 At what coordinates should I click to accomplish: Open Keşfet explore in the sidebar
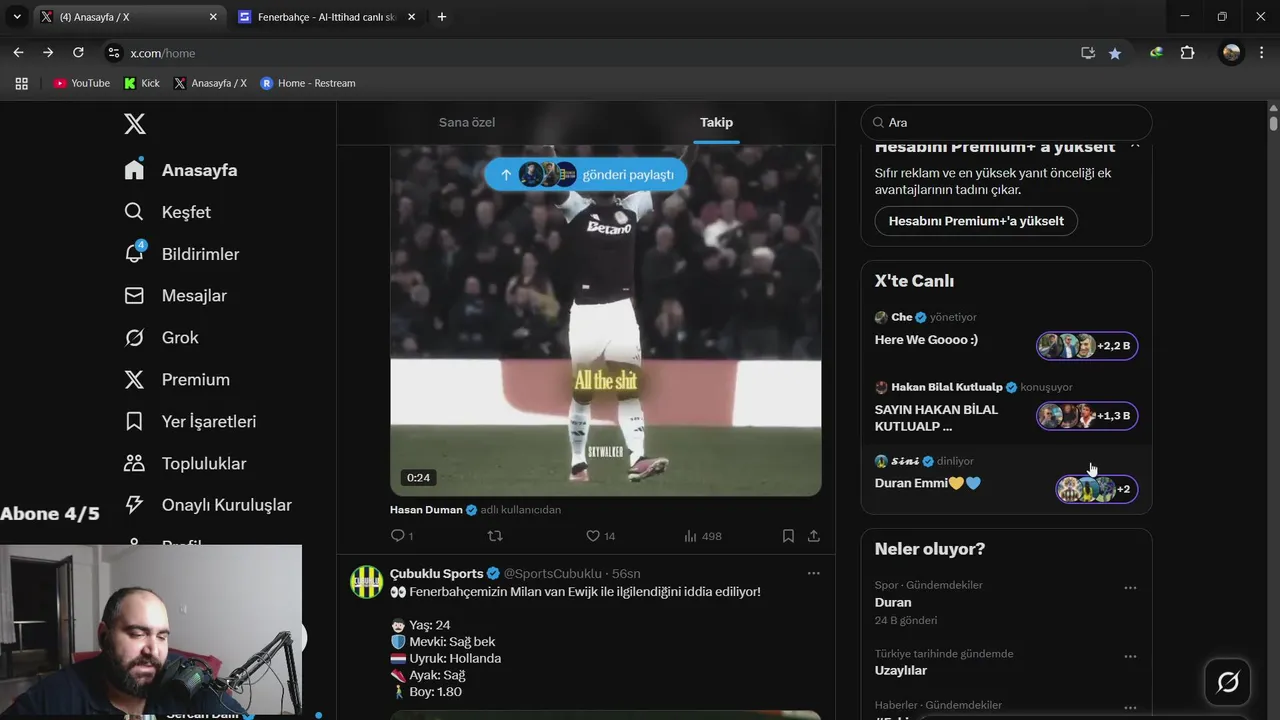click(167, 212)
